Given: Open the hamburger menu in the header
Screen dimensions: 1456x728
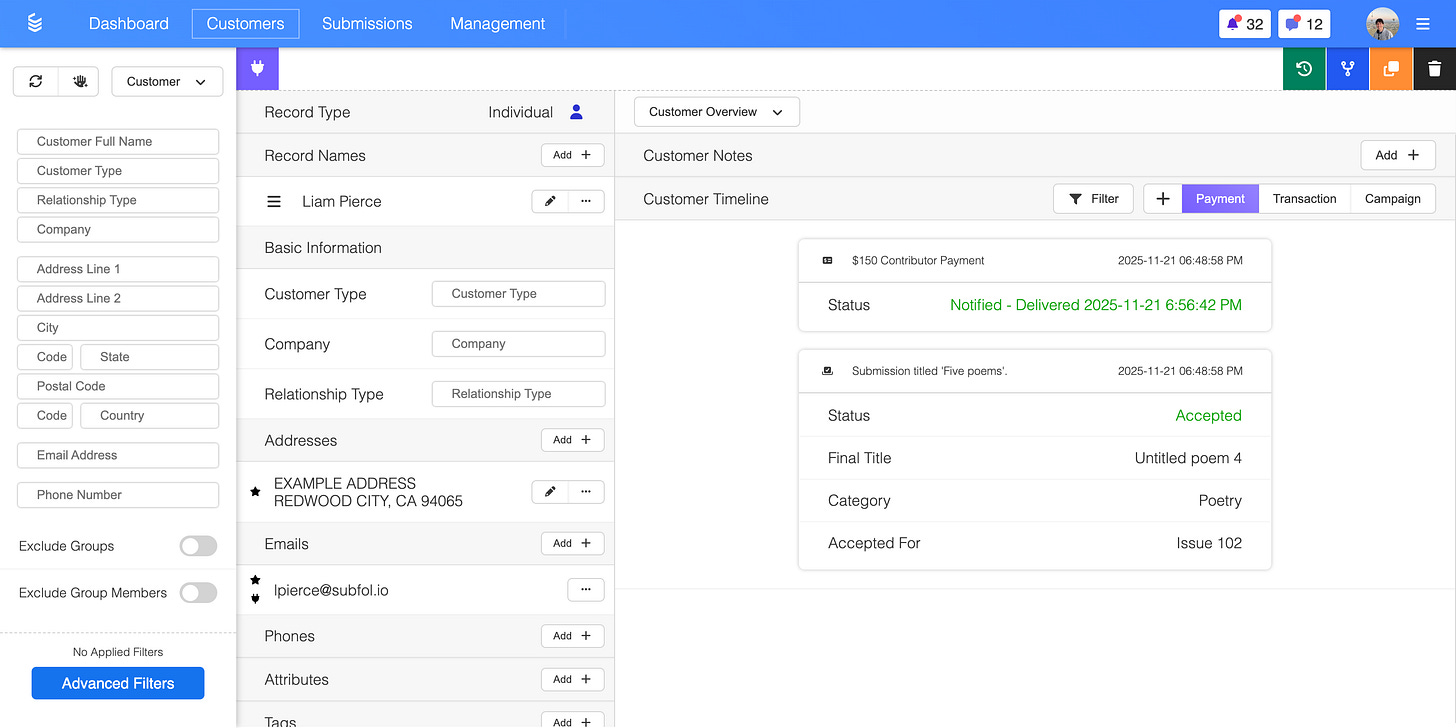Looking at the screenshot, I should pyautogui.click(x=1423, y=24).
